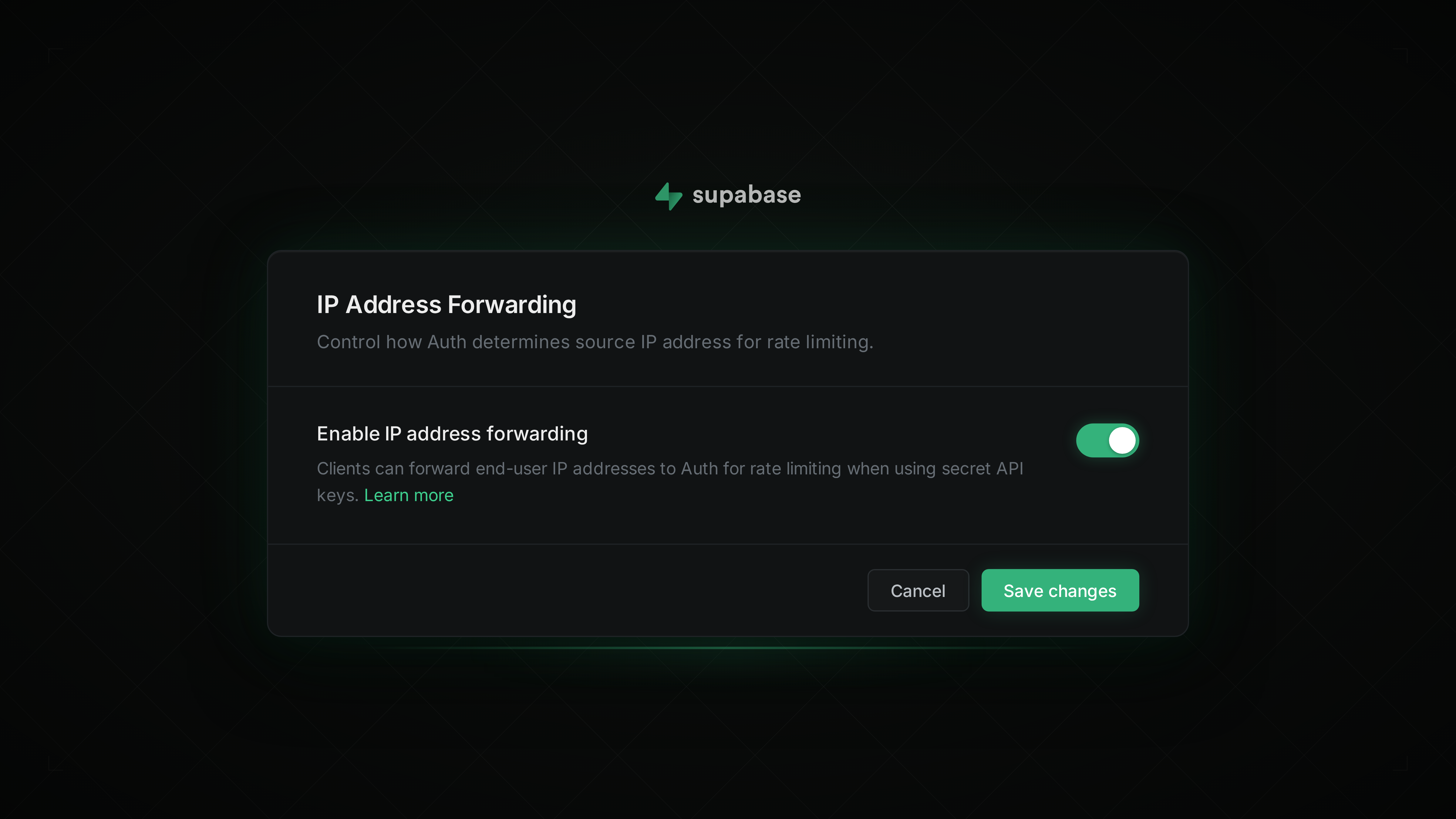Click the green glow line beneath the card
This screenshot has width=1456, height=819.
click(728, 648)
